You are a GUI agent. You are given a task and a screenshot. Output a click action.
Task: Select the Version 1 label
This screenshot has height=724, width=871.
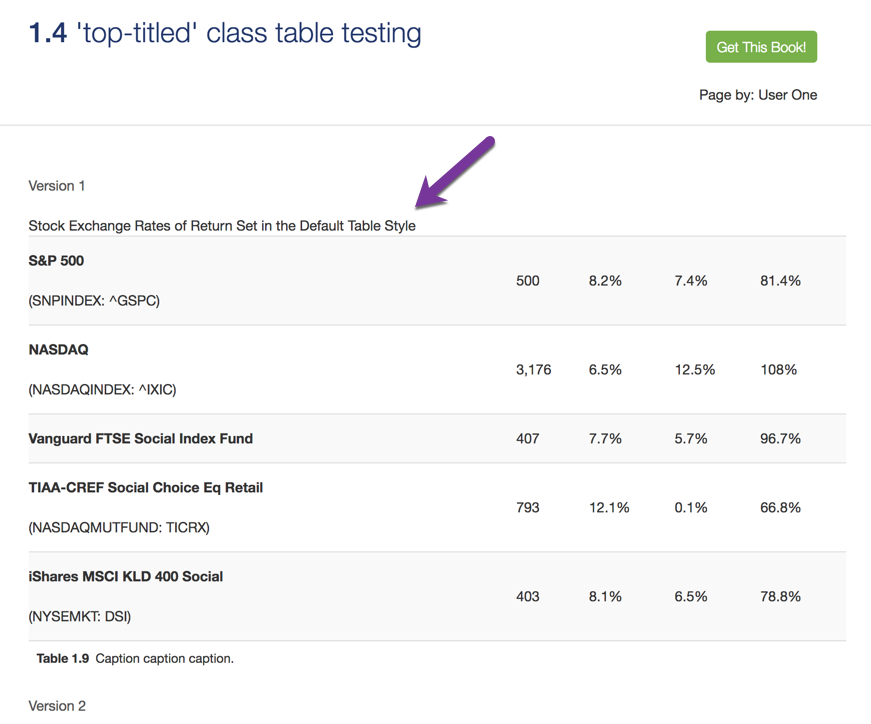point(56,185)
